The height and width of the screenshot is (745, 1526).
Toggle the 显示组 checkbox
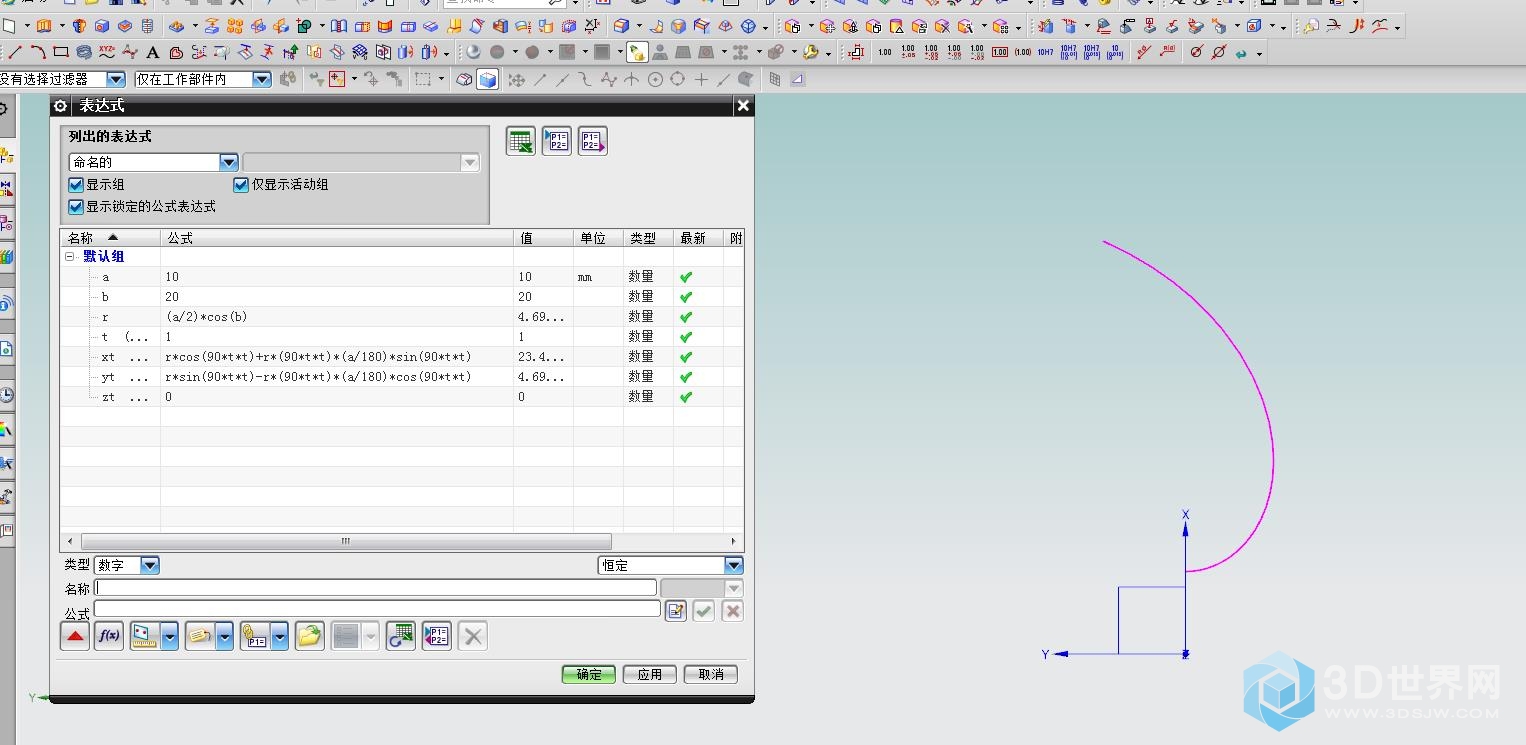tap(76, 185)
